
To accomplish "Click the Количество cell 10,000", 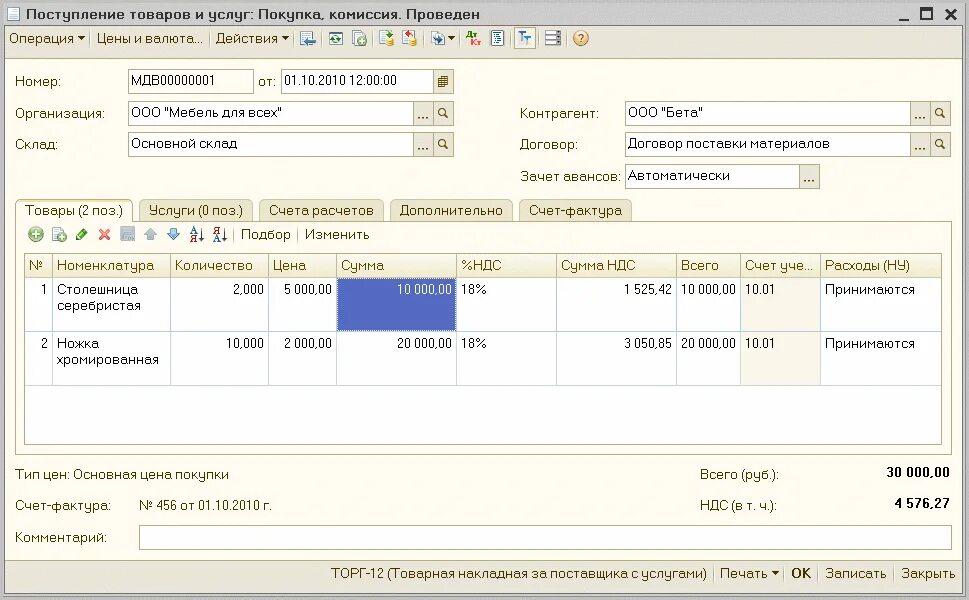I will pyautogui.click(x=219, y=358).
